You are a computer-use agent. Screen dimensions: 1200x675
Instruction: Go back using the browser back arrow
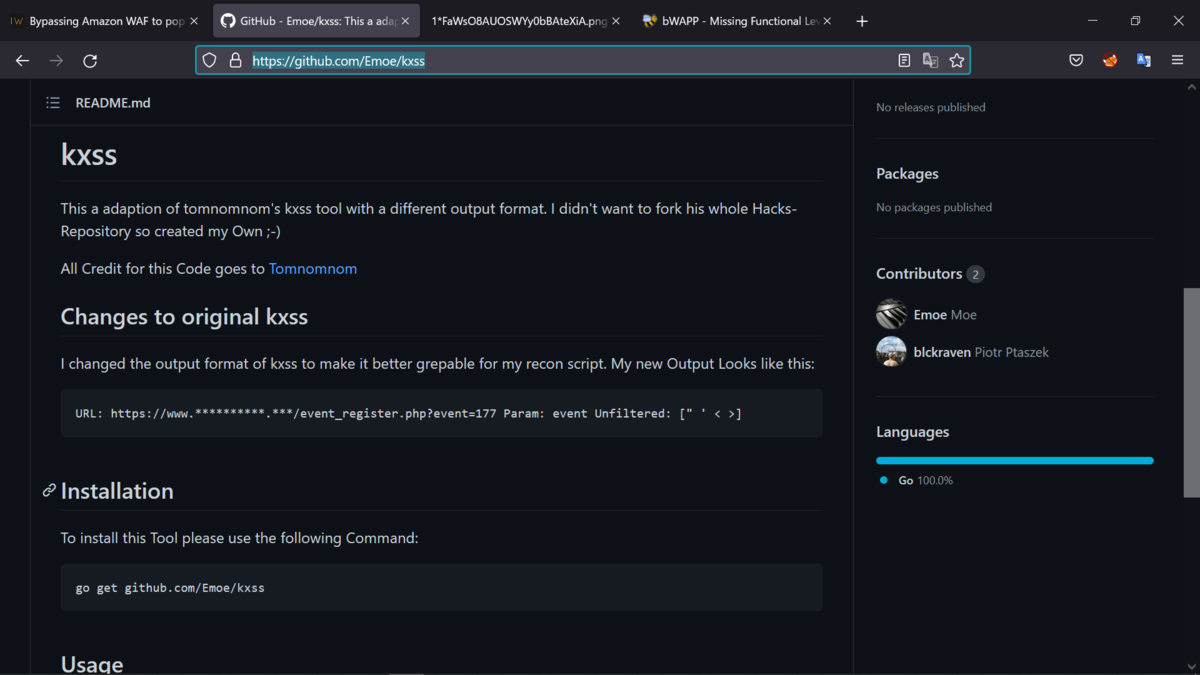tap(22, 61)
